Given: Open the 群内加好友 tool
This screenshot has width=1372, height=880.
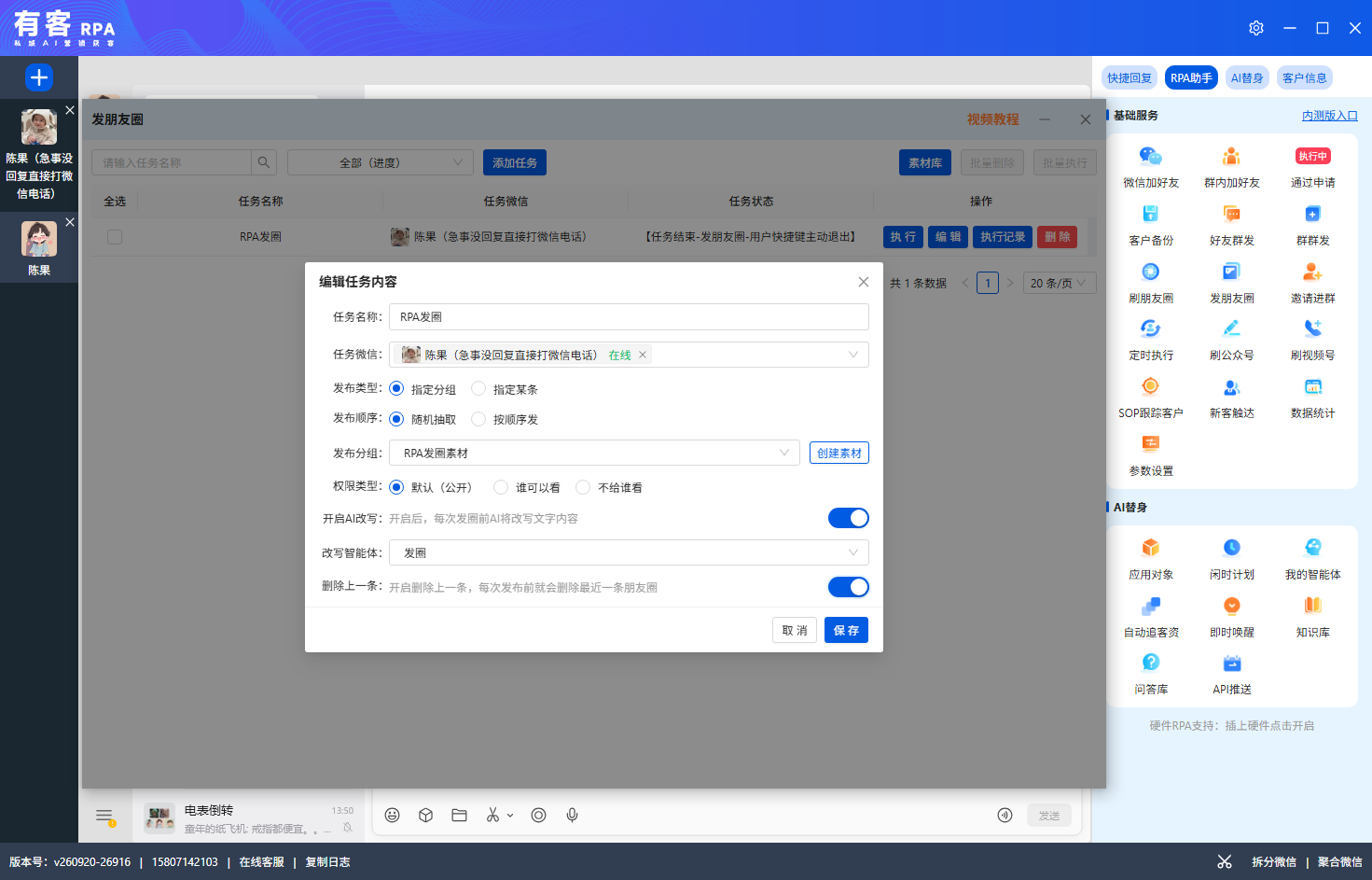Looking at the screenshot, I should pyautogui.click(x=1232, y=167).
